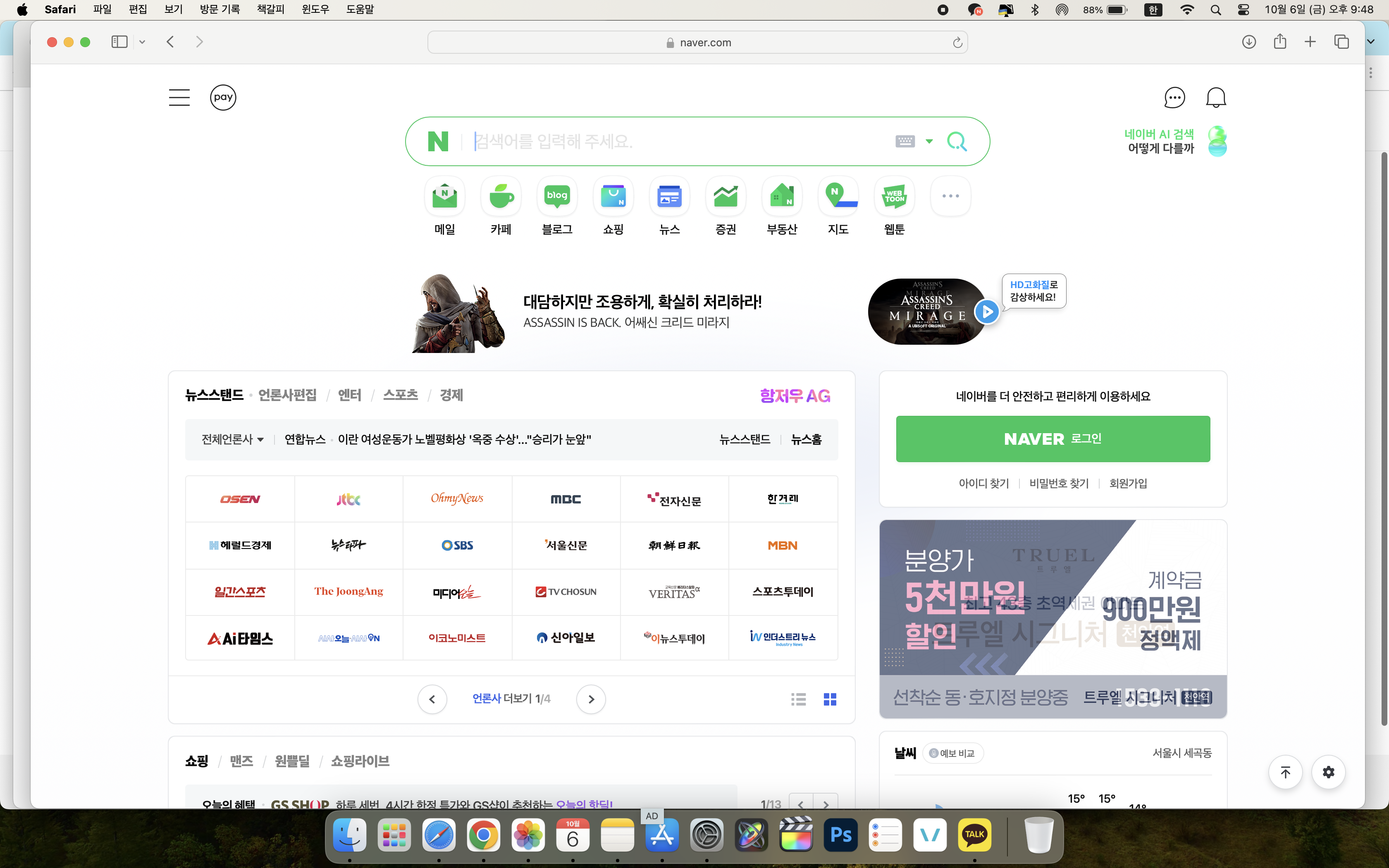The image size is (1389, 868).
Task: Click the green search magnifier icon
Action: pyautogui.click(x=957, y=141)
